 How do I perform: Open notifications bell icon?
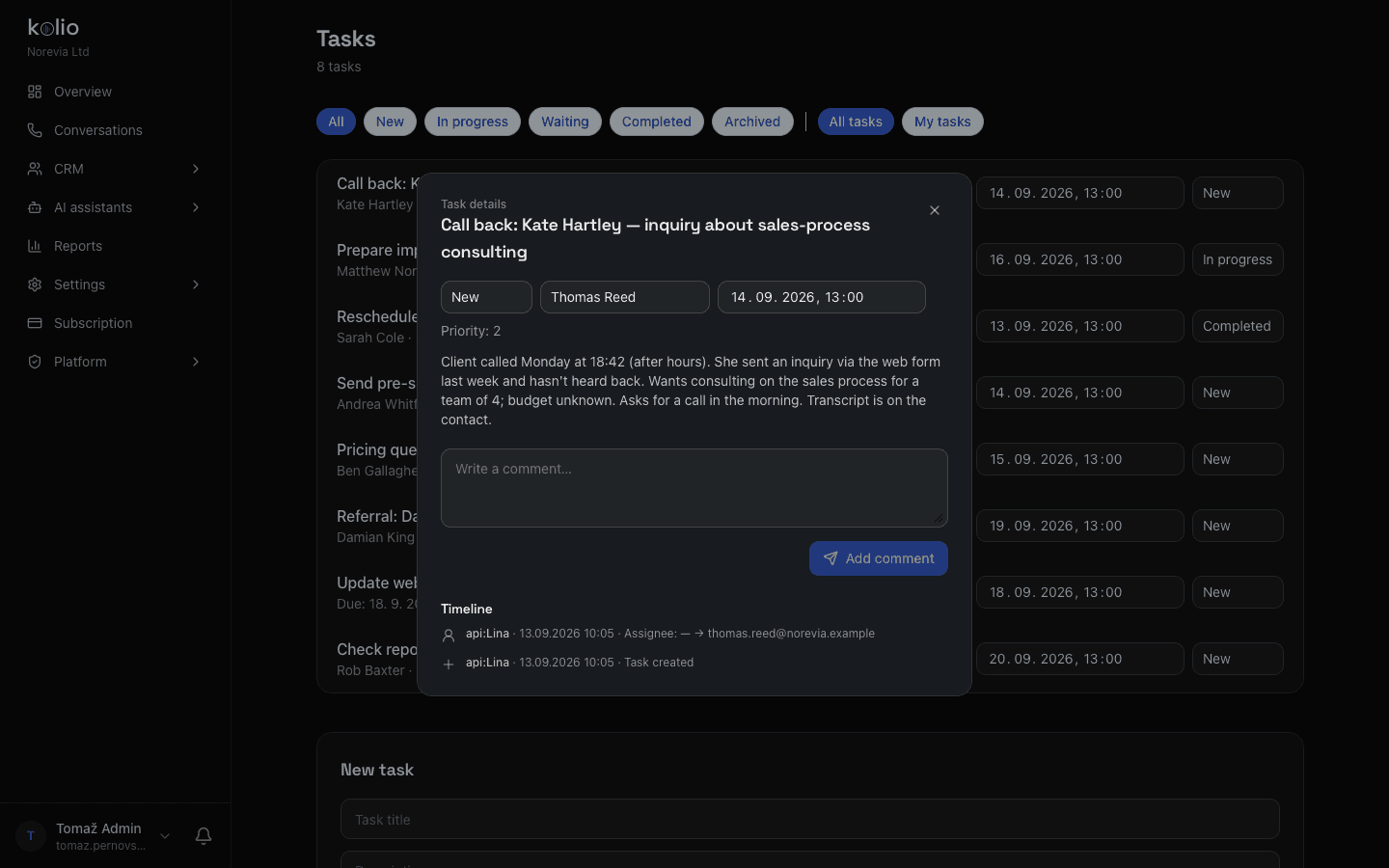pos(204,836)
